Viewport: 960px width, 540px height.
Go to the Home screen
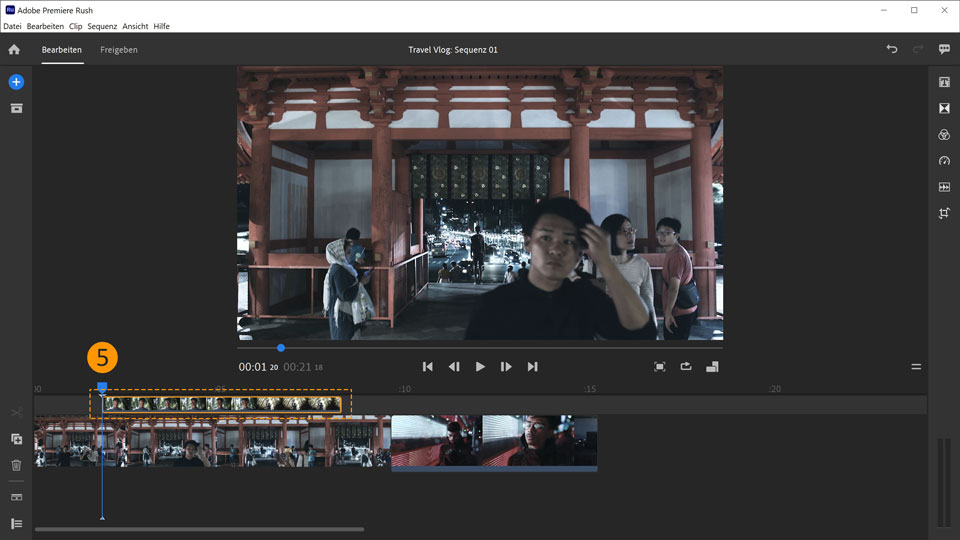click(14, 50)
